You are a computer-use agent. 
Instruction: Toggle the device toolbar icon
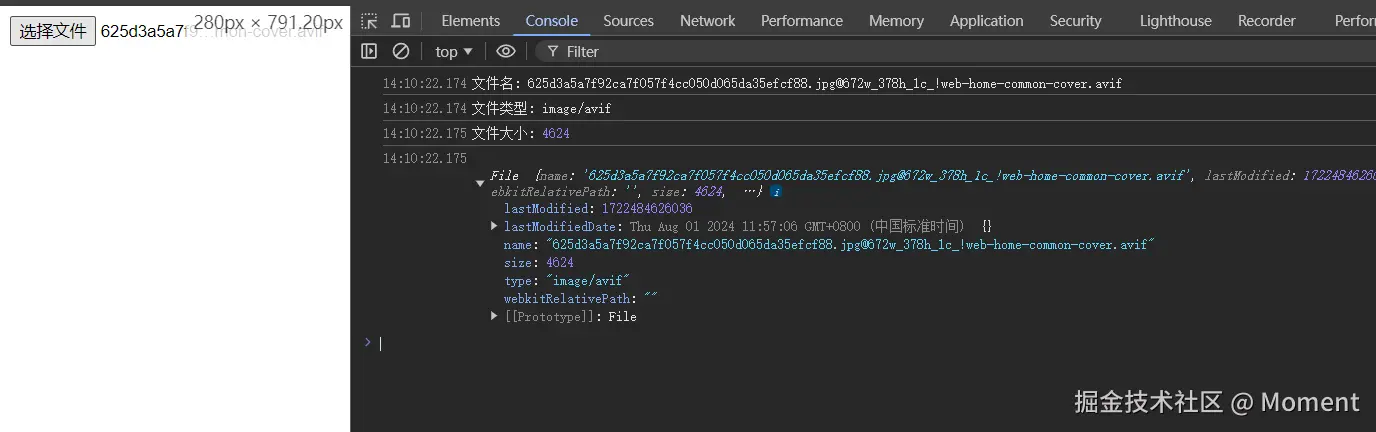401,21
